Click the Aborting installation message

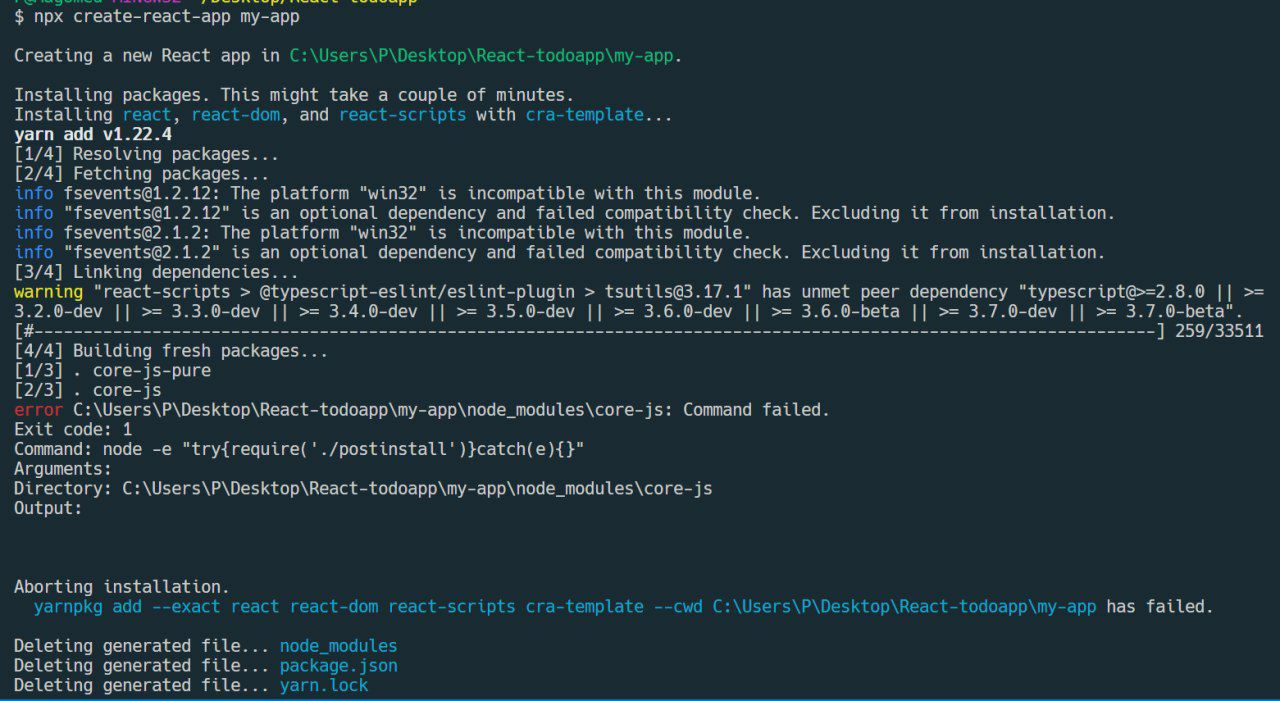[x=121, y=587]
